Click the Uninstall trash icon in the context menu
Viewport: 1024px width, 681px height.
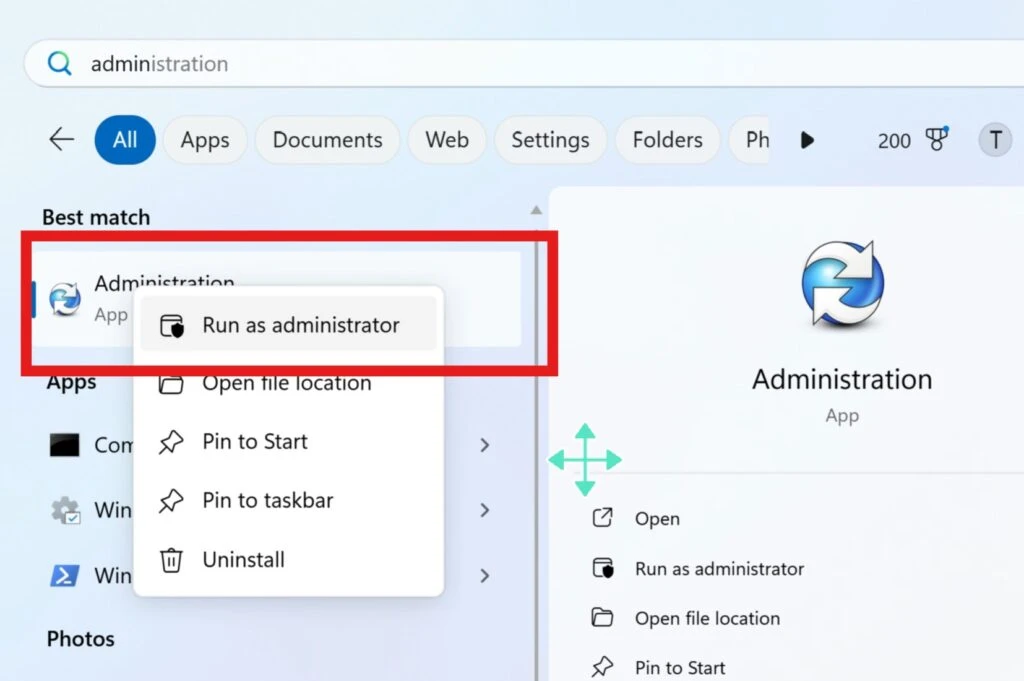point(172,560)
